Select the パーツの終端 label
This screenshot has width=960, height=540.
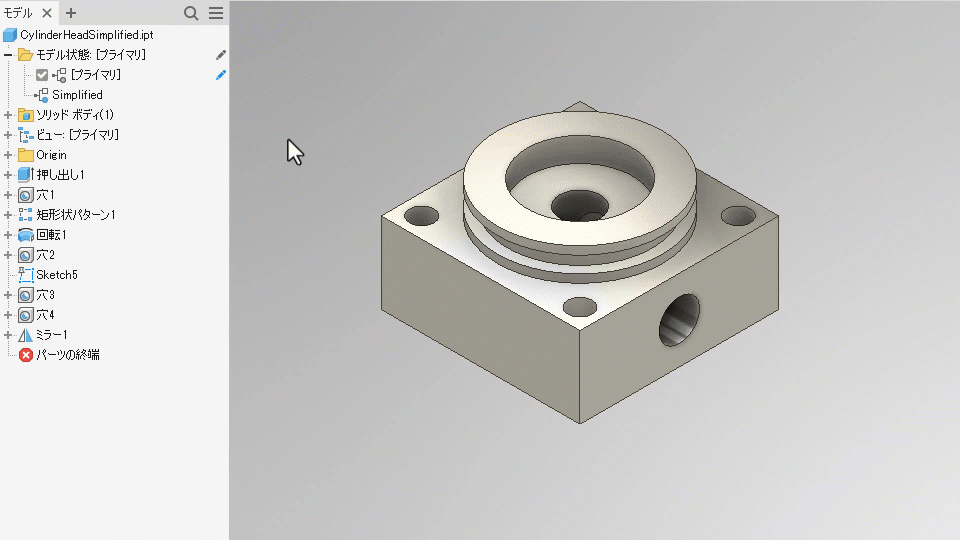[67, 355]
